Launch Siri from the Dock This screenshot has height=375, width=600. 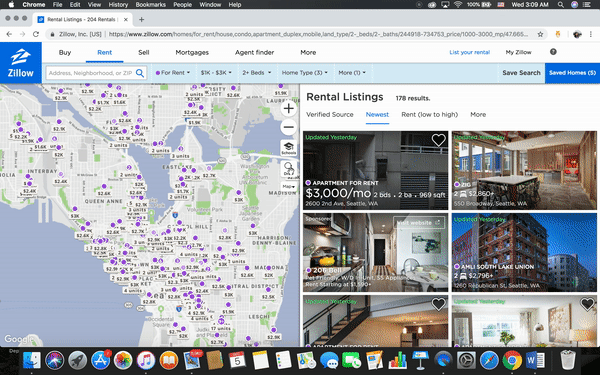point(54,360)
